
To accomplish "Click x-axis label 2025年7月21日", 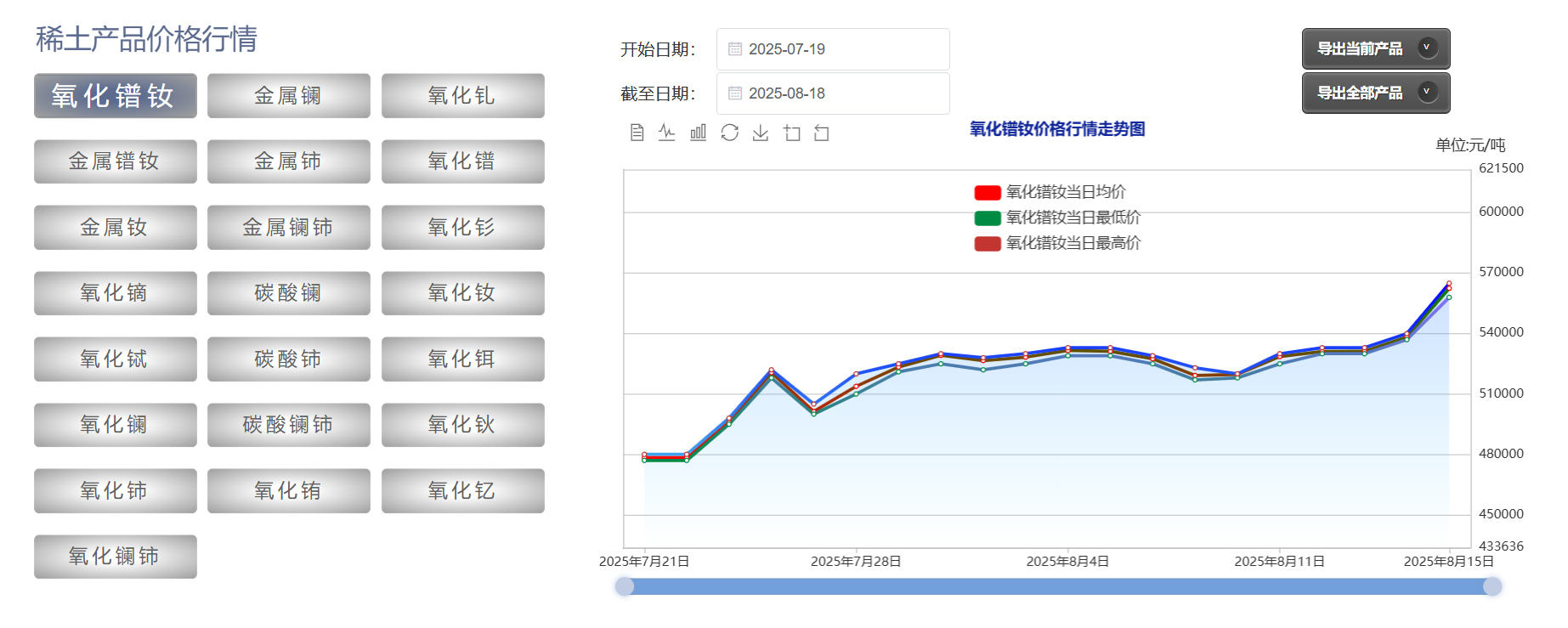I will pyautogui.click(x=644, y=562).
